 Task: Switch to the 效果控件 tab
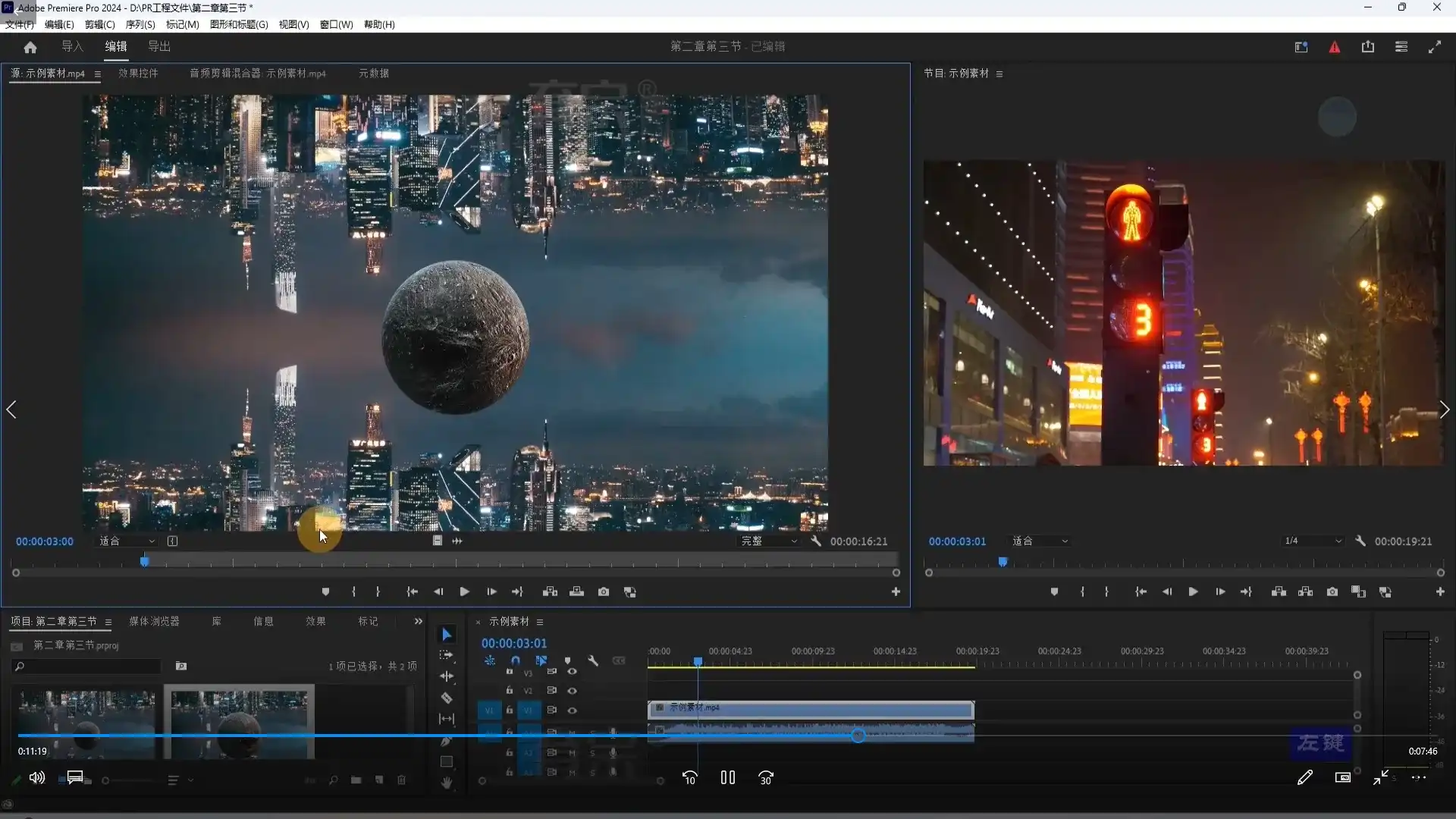click(x=138, y=74)
